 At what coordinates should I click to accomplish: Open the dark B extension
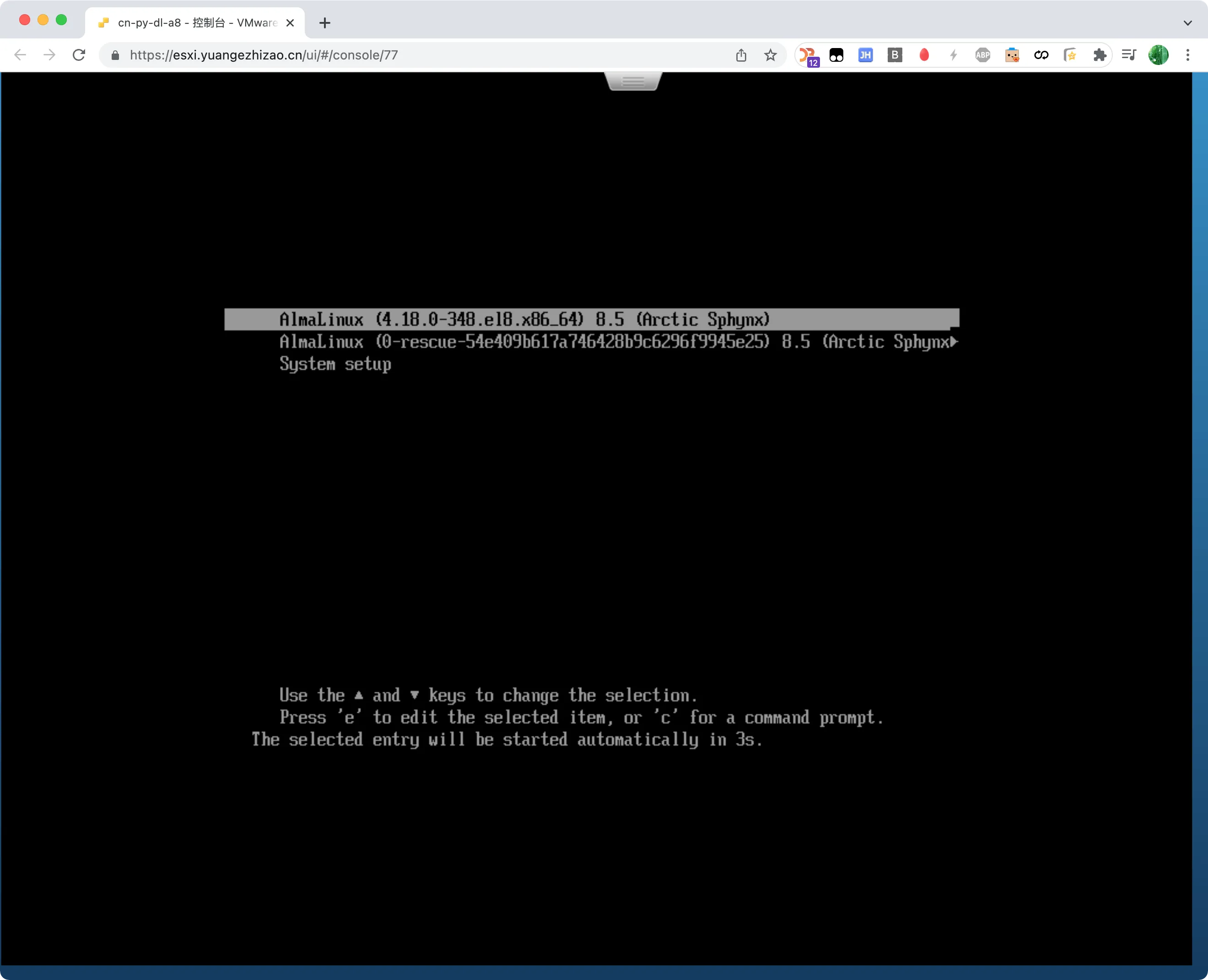[895, 55]
